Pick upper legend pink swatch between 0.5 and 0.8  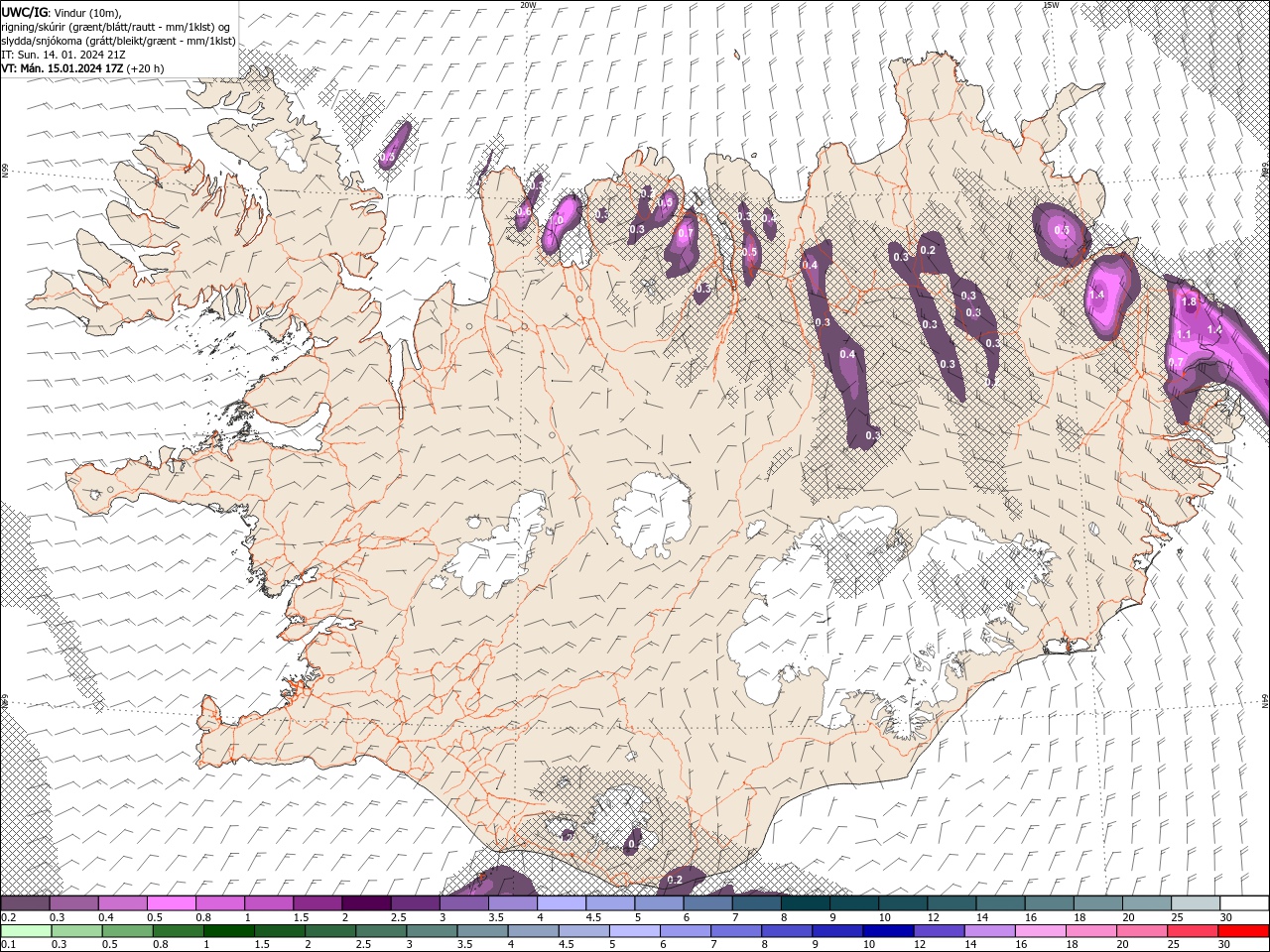click(x=171, y=903)
